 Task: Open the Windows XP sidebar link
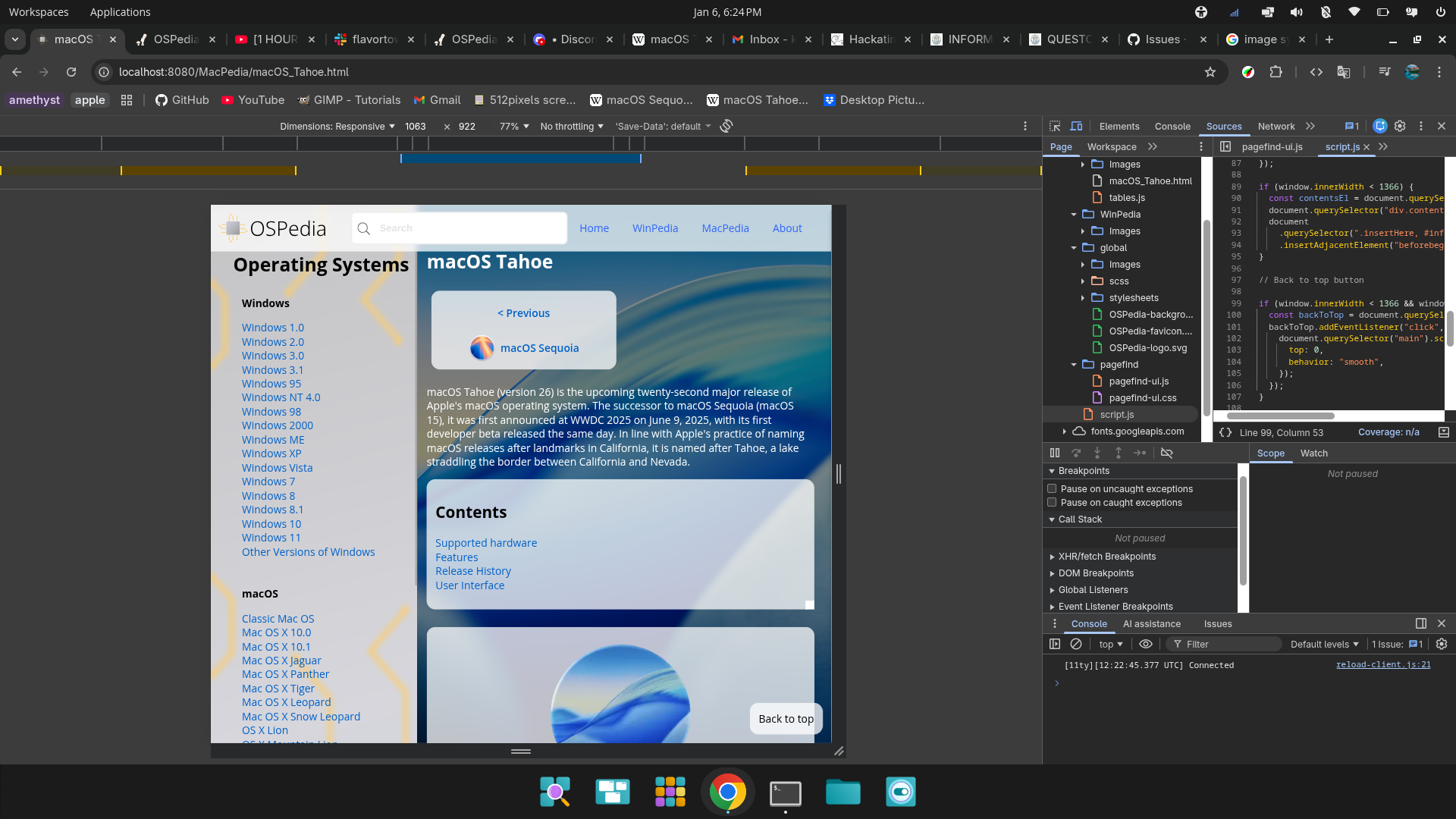[x=271, y=453]
